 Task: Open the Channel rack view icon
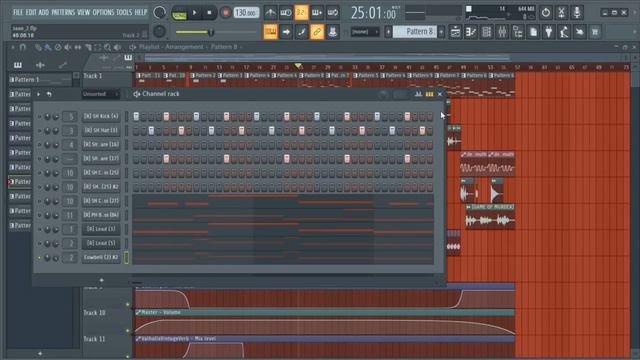click(486, 32)
